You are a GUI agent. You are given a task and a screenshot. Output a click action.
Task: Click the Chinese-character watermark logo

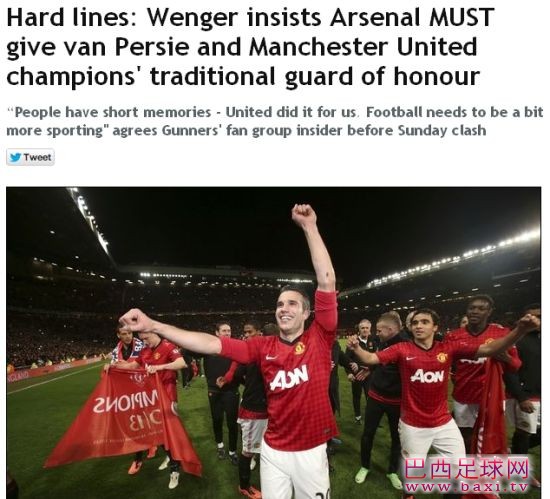click(x=467, y=469)
